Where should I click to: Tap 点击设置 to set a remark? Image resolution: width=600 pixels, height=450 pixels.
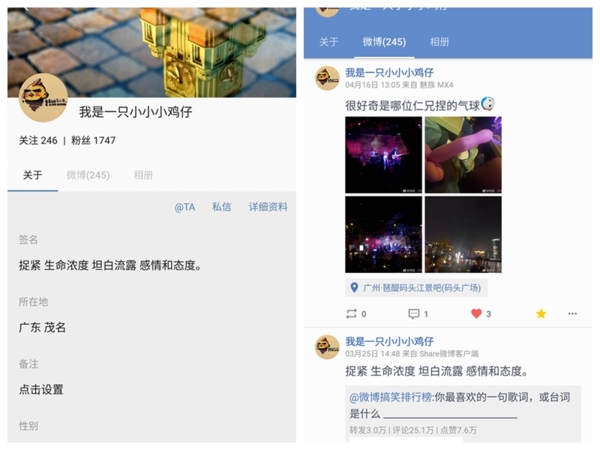pyautogui.click(x=41, y=390)
